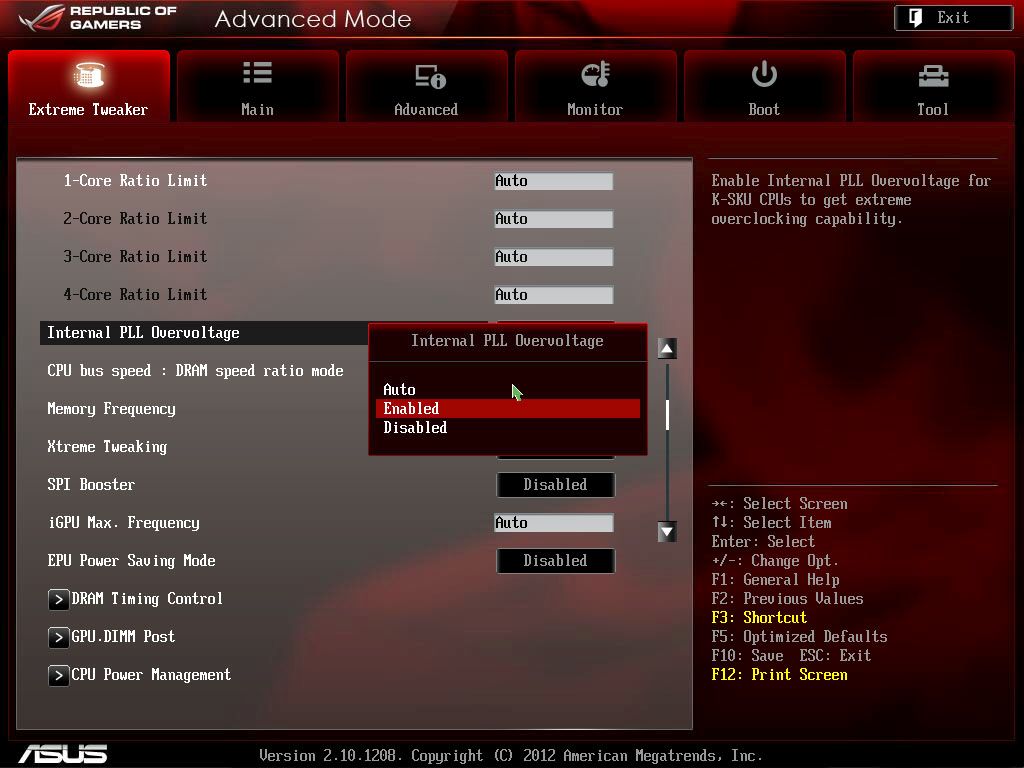Screen dimensions: 1024x768
Task: Click the Exit door icon
Action: (x=916, y=18)
